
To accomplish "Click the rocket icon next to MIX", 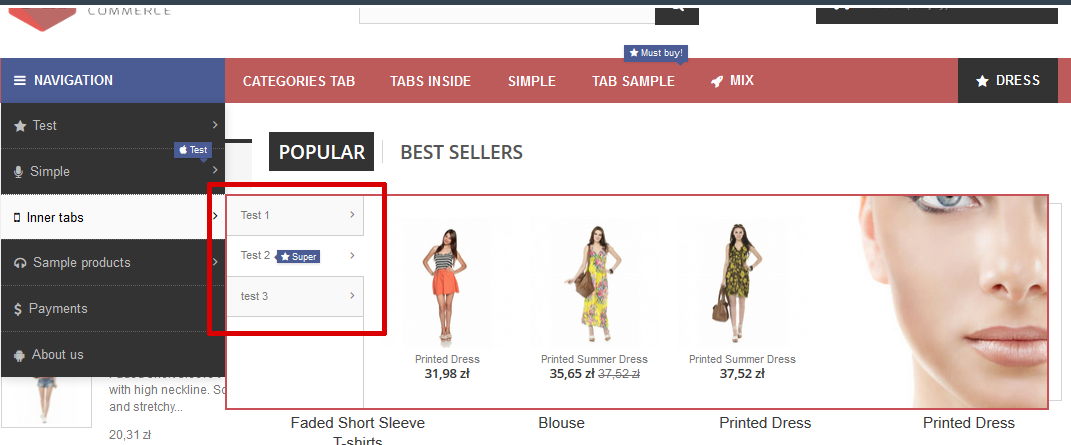I will coord(717,81).
